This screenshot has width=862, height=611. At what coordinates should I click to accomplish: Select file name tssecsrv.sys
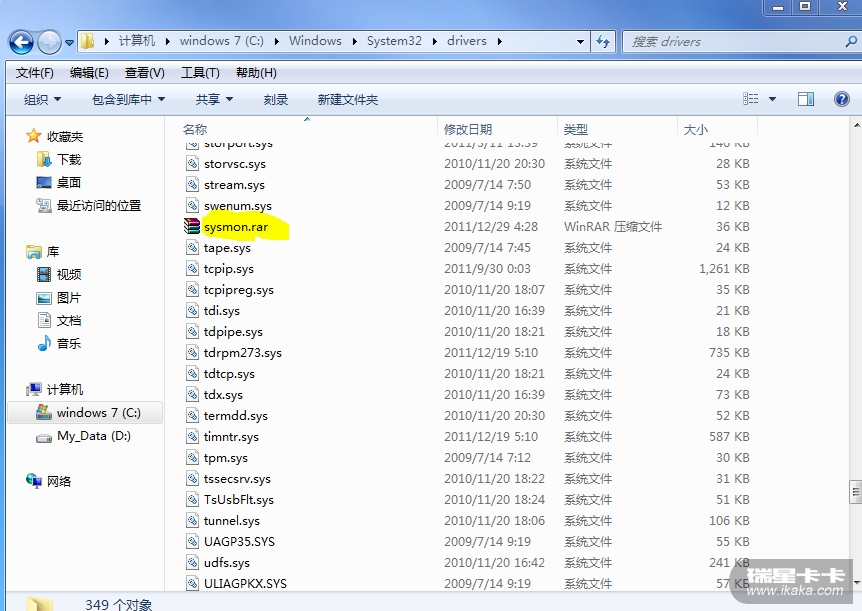[237, 478]
